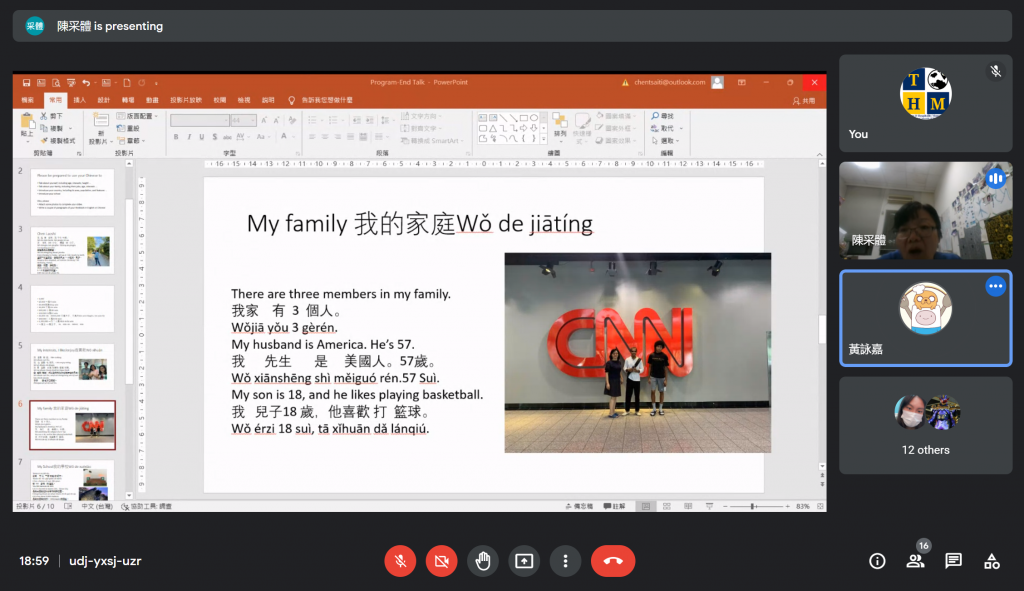The height and width of the screenshot is (591, 1024).
Task: Raise hand in the meeting
Action: click(x=483, y=561)
